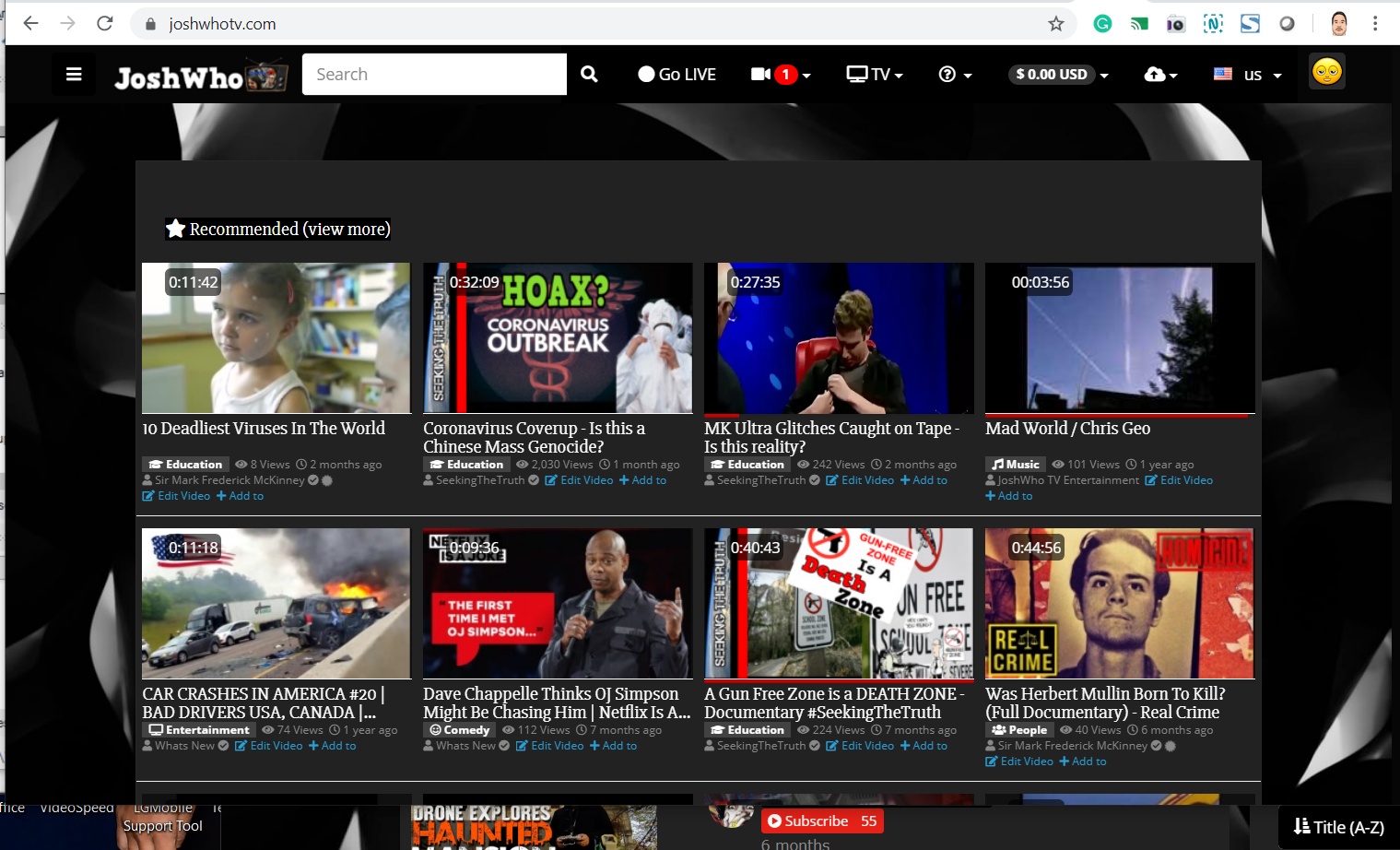Open the car crashes video thumbnail
The image size is (1400, 850).
(x=276, y=604)
